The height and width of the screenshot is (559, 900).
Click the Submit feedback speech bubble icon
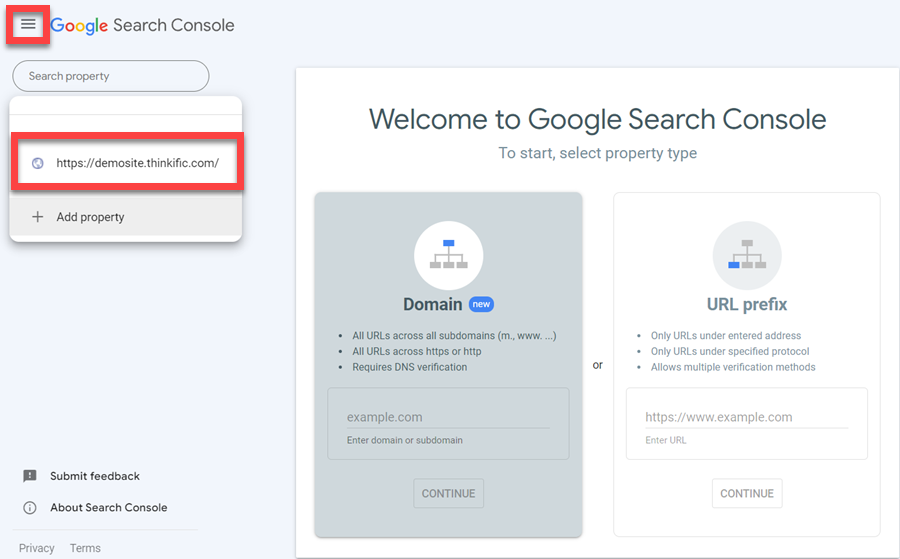(30, 476)
